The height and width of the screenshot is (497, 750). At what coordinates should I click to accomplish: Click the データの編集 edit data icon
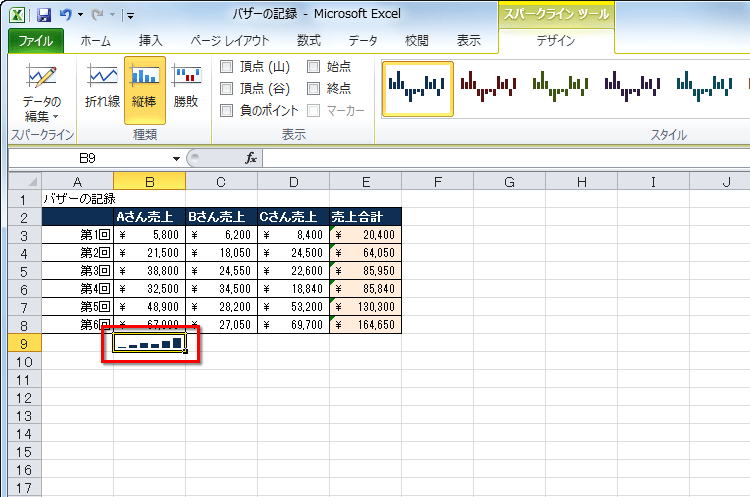click(x=41, y=90)
